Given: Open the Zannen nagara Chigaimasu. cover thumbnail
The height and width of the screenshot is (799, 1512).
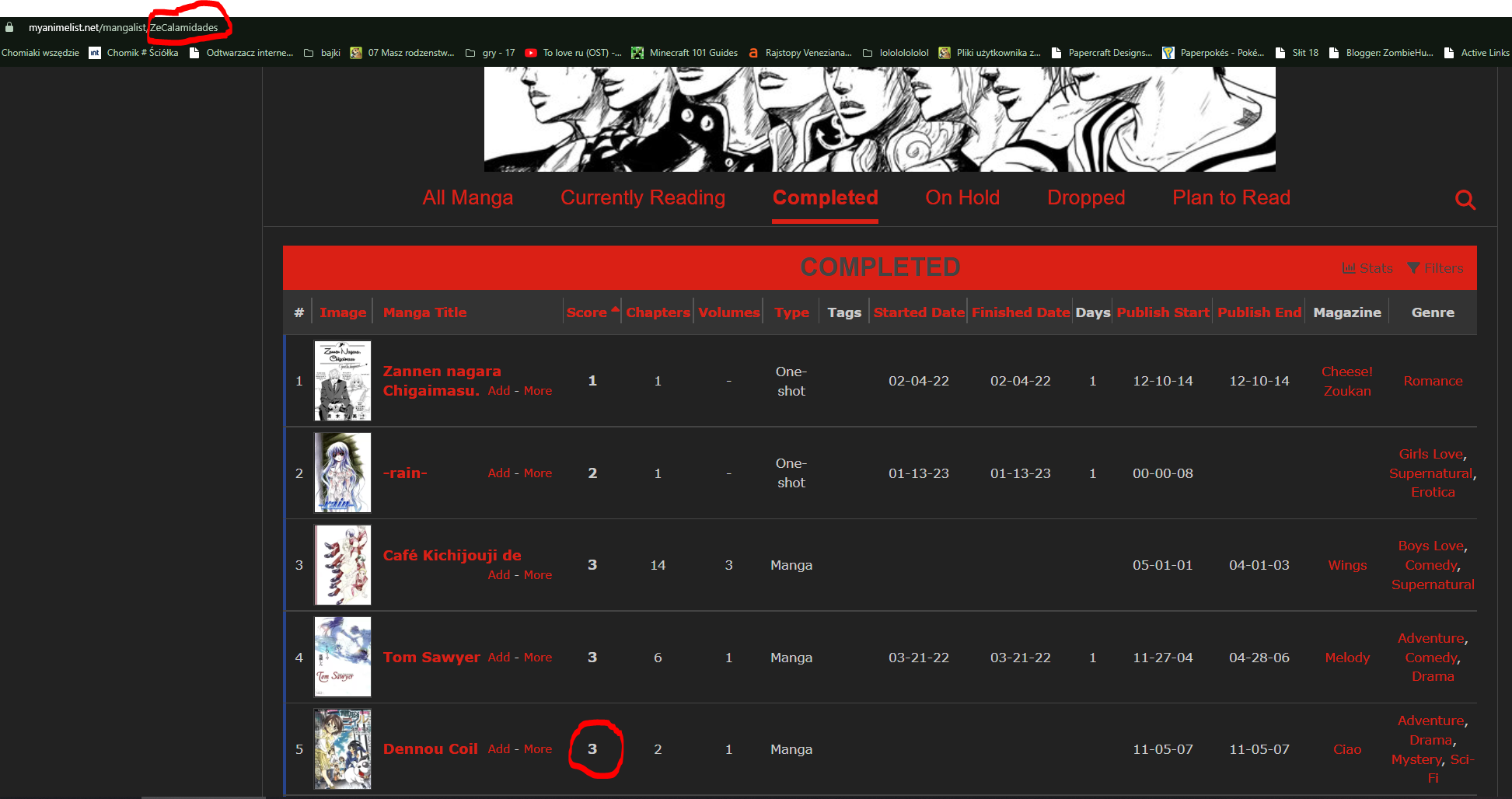Looking at the screenshot, I should 343,381.
